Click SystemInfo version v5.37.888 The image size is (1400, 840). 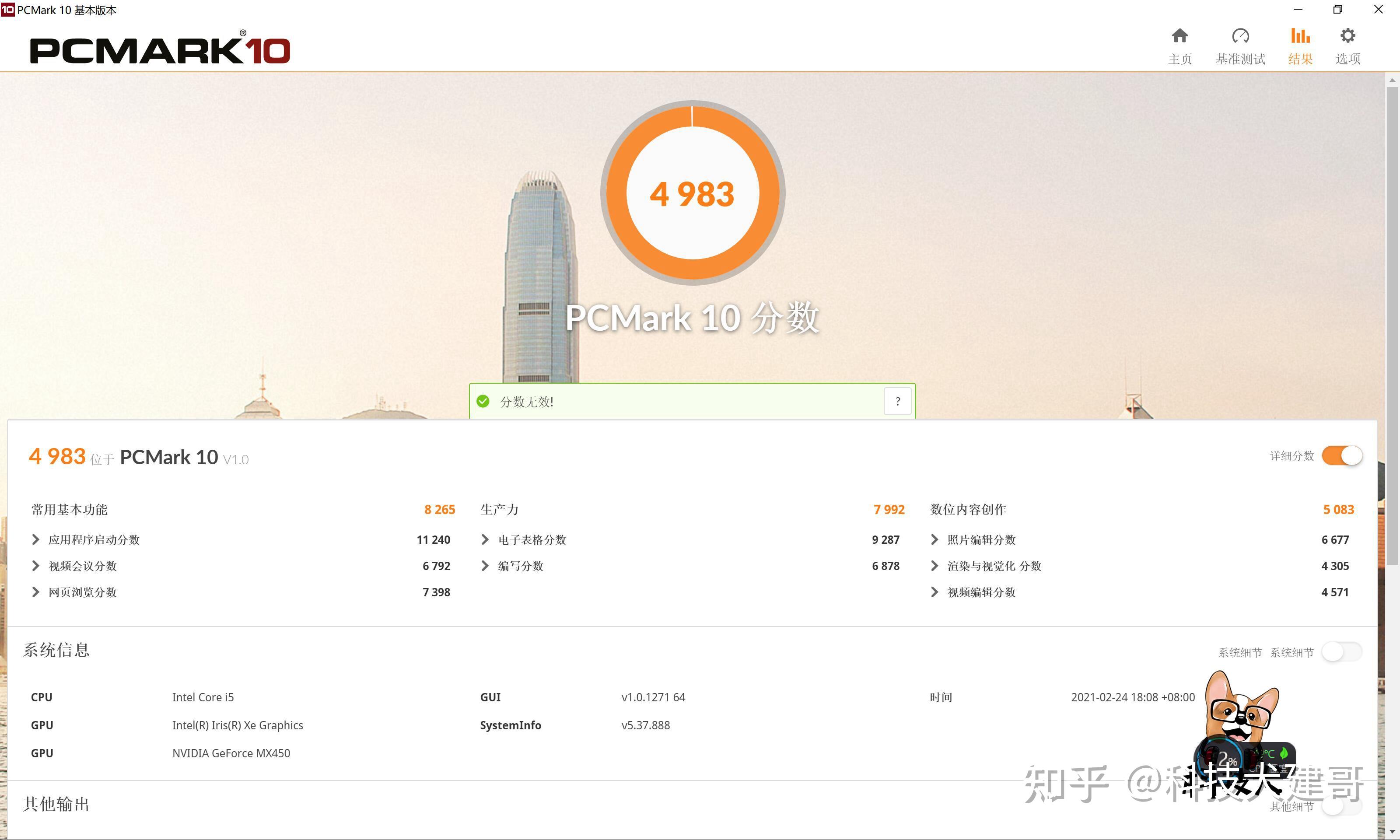click(x=646, y=725)
